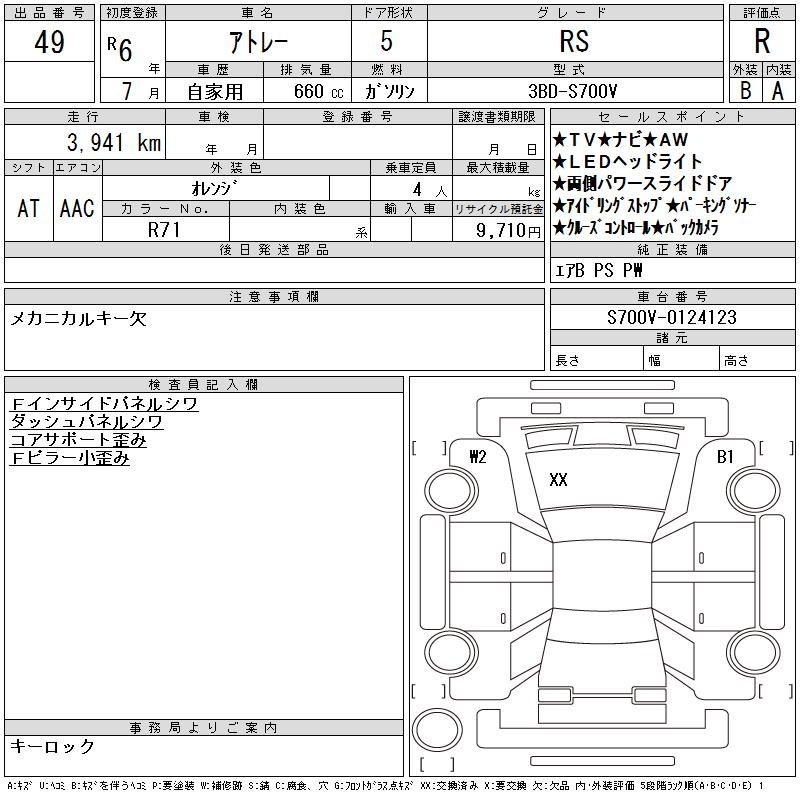Select the recycle deposit 9,710円
This screenshot has width=800, height=800.
(x=508, y=231)
